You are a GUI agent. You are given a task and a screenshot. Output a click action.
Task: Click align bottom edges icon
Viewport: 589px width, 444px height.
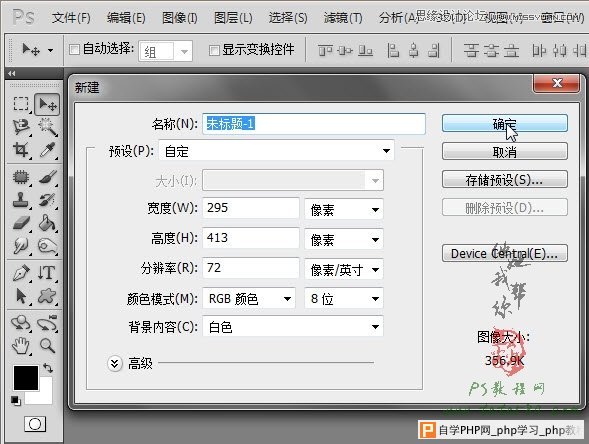pos(365,50)
